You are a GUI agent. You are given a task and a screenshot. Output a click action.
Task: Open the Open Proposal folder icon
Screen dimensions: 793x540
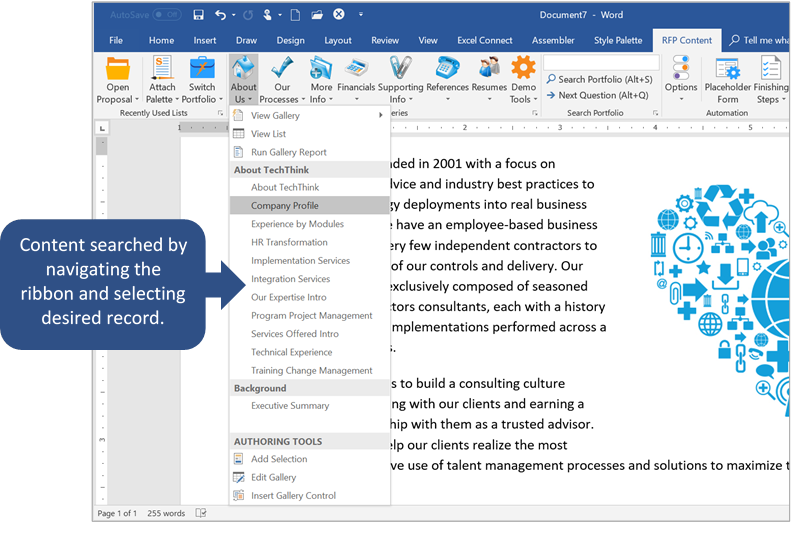coord(118,69)
